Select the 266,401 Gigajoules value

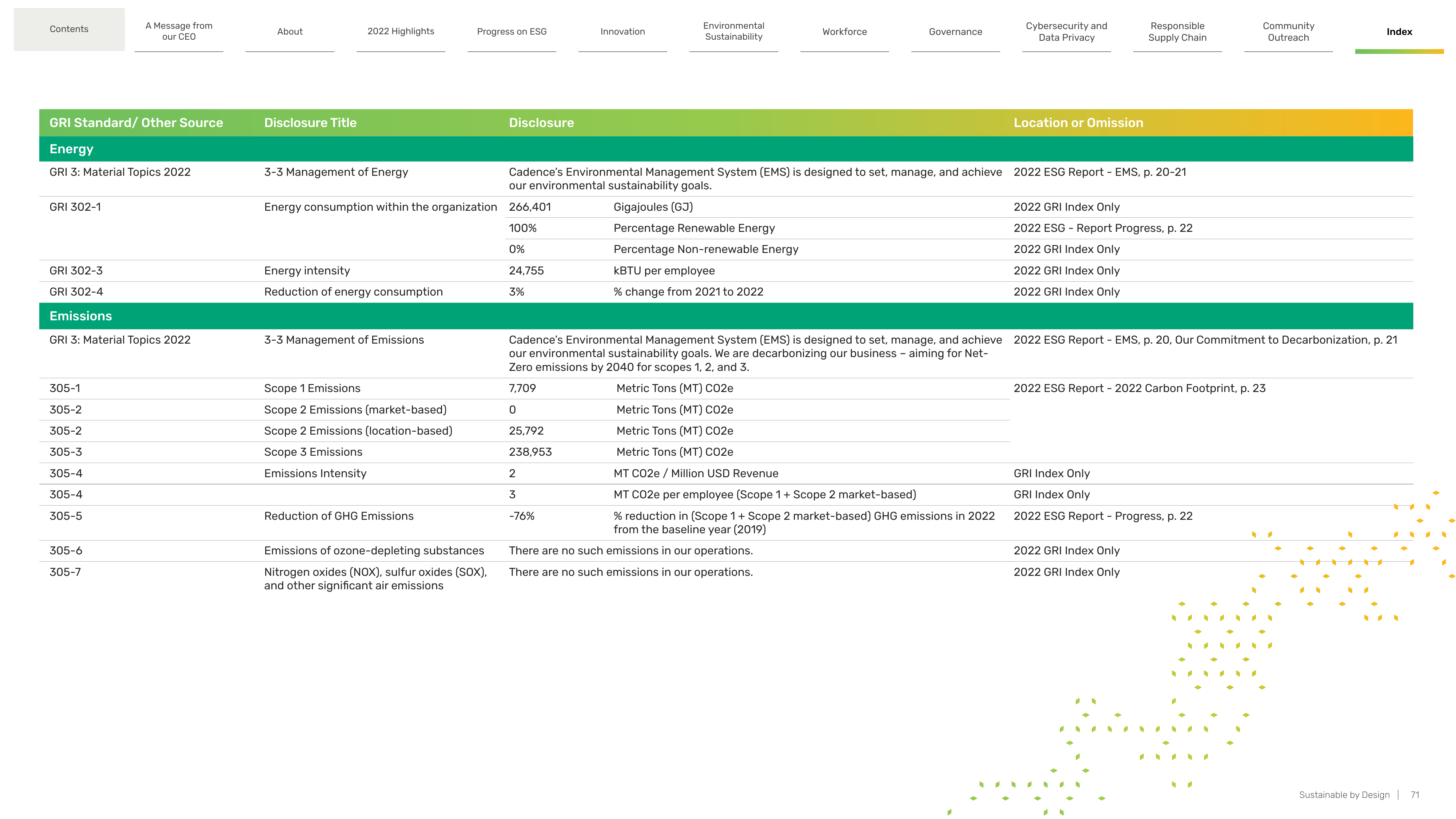(x=530, y=207)
